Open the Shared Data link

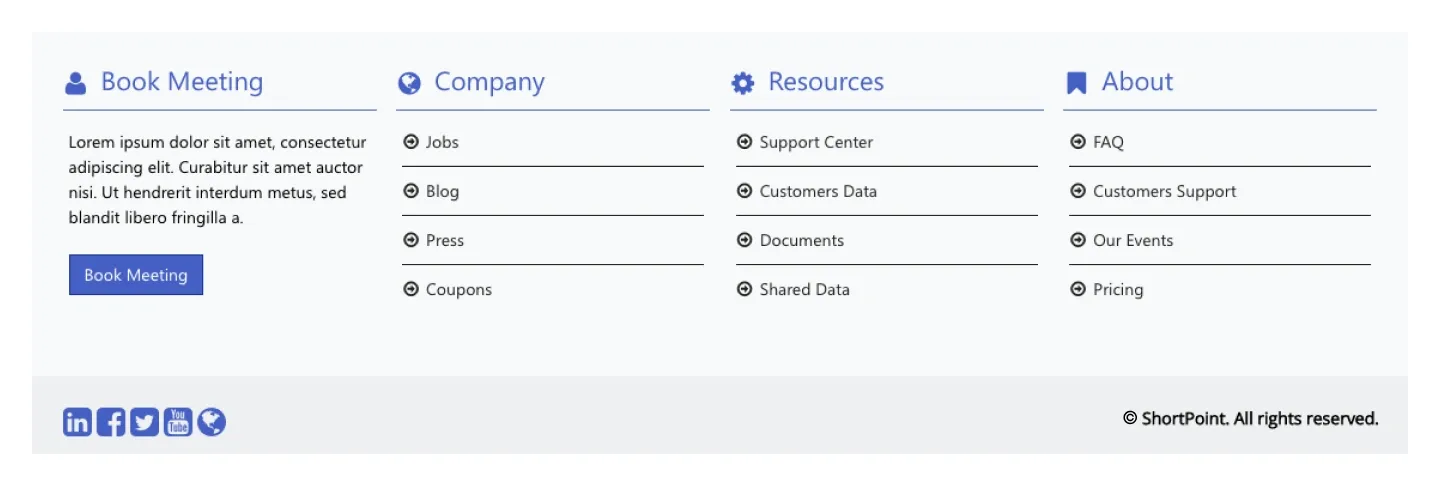[x=805, y=289]
